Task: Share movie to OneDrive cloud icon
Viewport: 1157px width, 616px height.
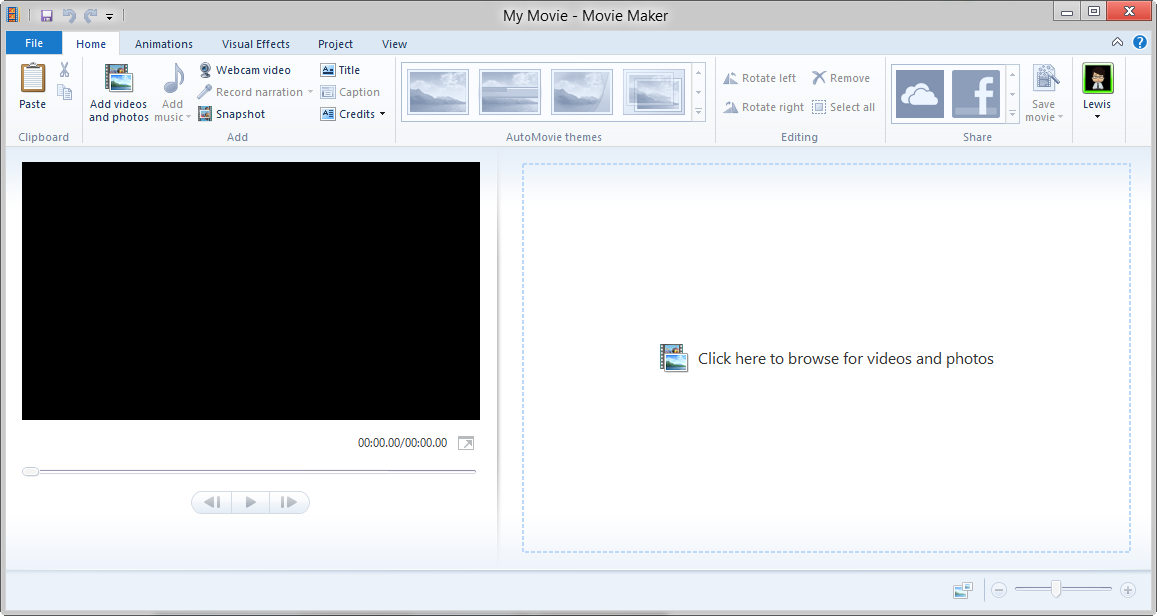Action: tap(919, 94)
